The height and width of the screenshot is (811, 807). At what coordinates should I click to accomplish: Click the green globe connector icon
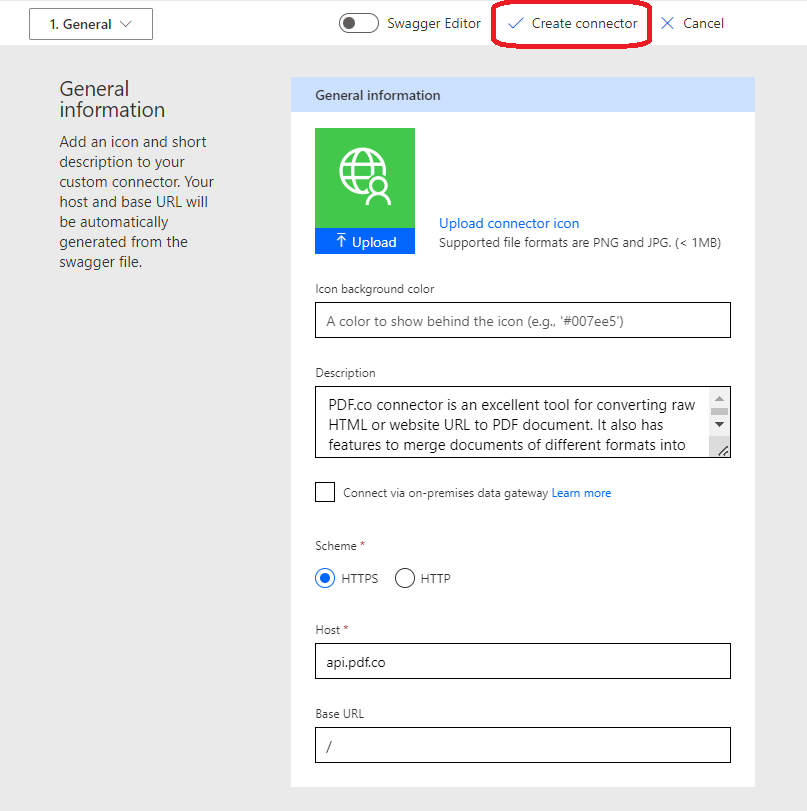point(365,177)
